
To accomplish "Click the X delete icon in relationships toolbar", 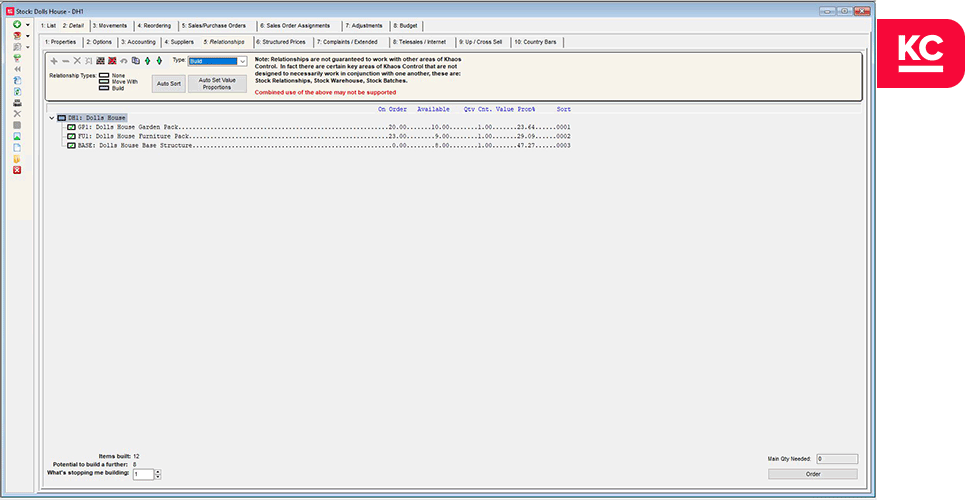I will click(x=78, y=61).
